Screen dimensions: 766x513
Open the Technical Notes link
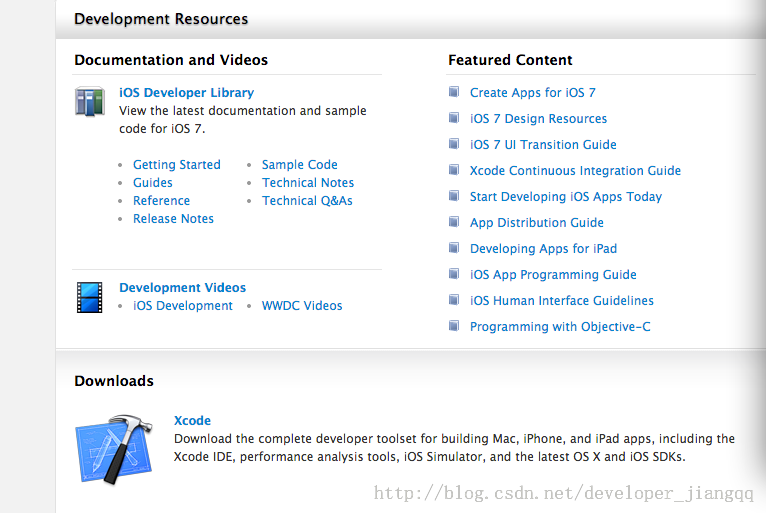(x=307, y=183)
